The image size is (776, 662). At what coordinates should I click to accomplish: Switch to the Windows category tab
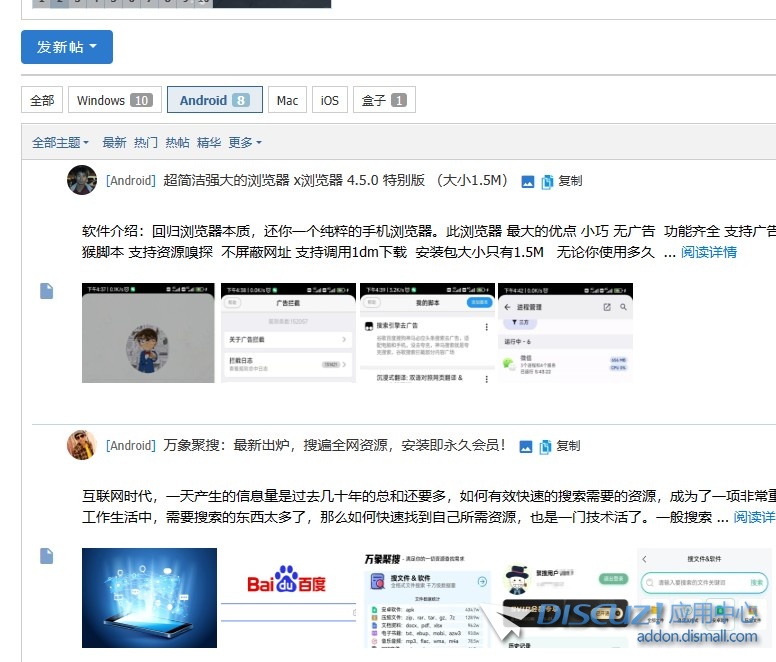pos(114,100)
